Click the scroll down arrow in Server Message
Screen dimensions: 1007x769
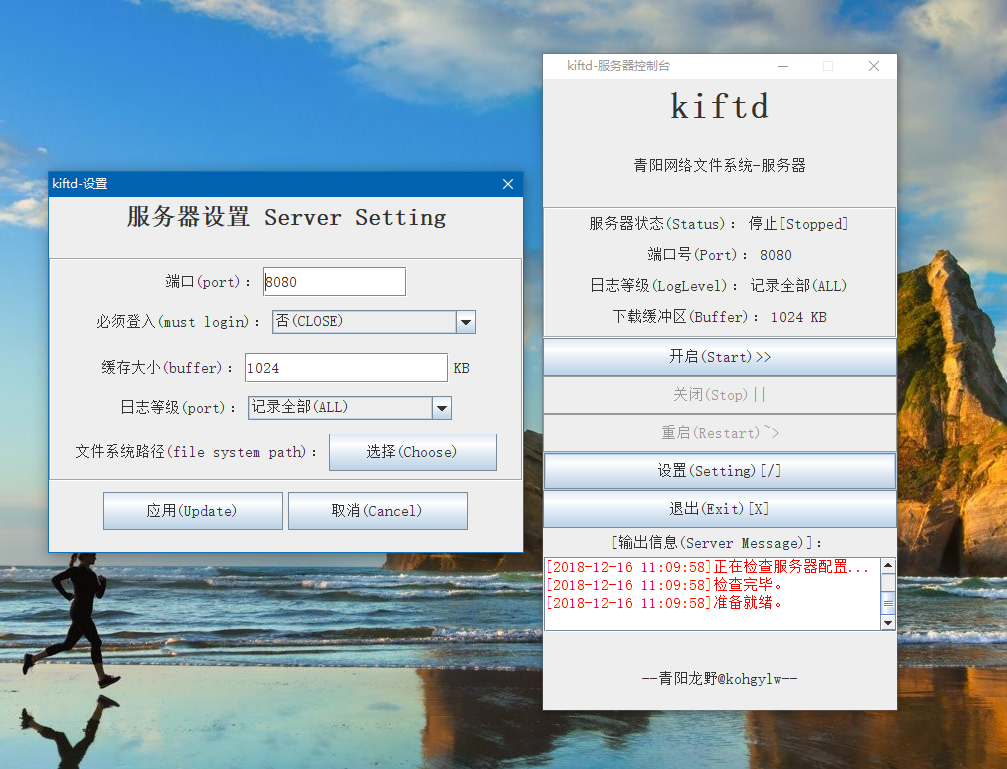(x=888, y=623)
